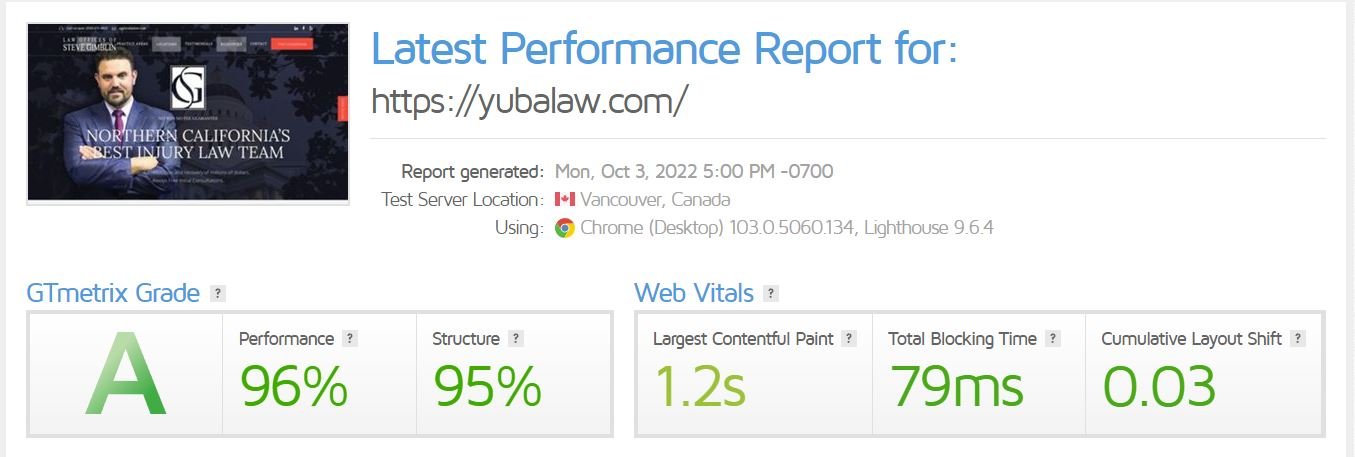Image resolution: width=1355 pixels, height=457 pixels.
Task: Click the question mark next to Structure
Action: pyautogui.click(x=515, y=339)
